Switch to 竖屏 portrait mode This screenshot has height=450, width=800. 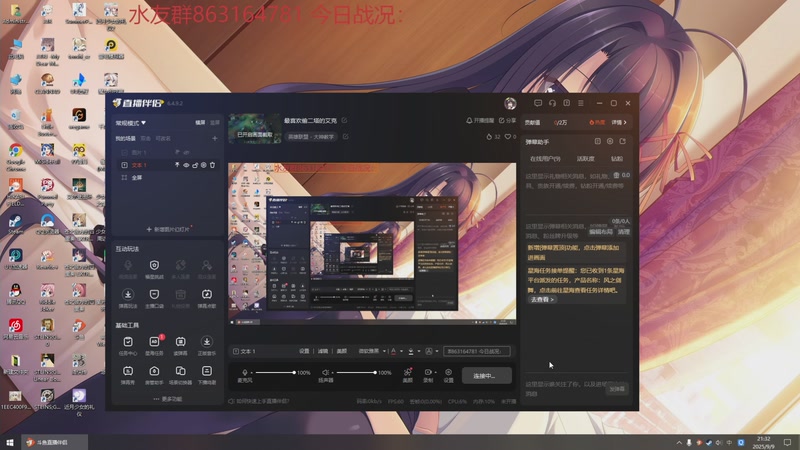coord(215,122)
